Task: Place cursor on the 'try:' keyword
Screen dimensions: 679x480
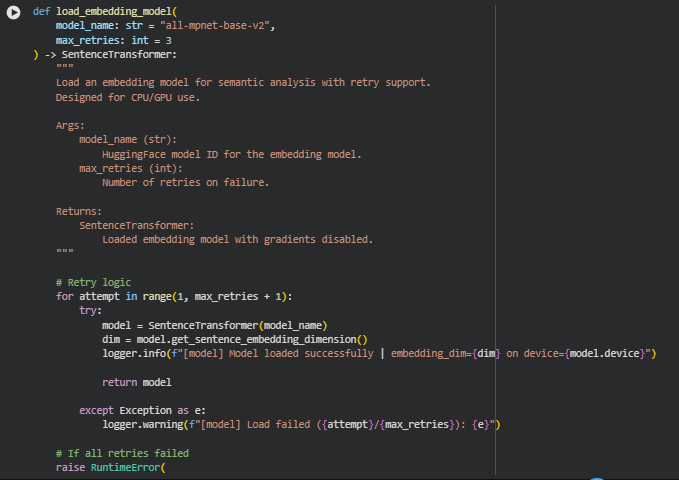Action: point(91,311)
